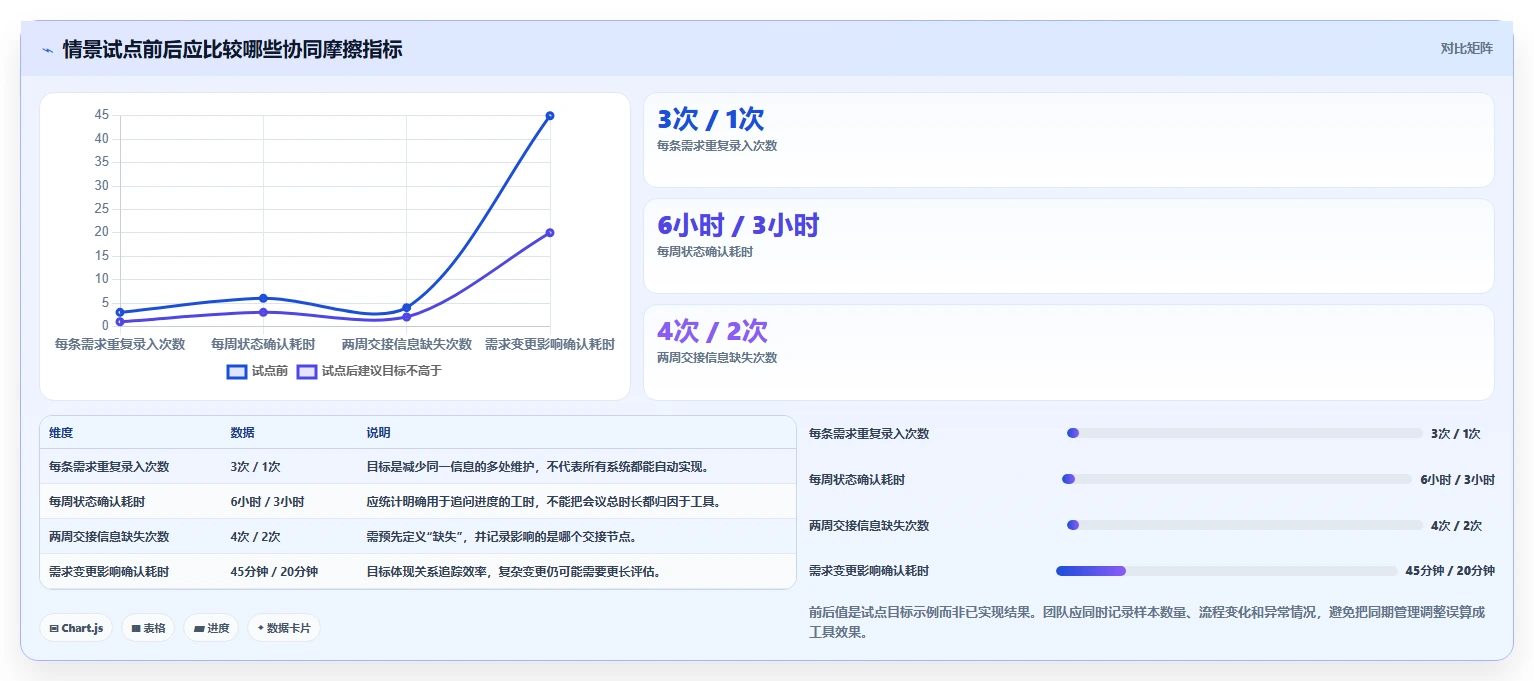Select the 数据卡片 chip
This screenshot has height=681, width=1534.
pos(284,628)
